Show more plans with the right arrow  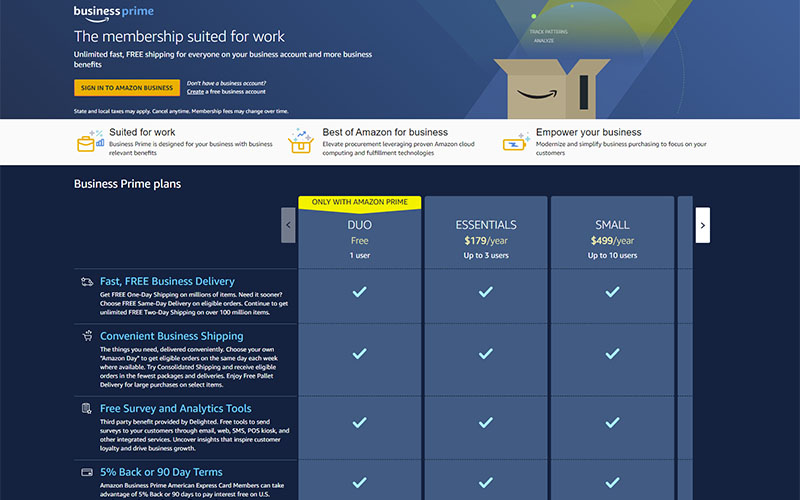tap(703, 225)
